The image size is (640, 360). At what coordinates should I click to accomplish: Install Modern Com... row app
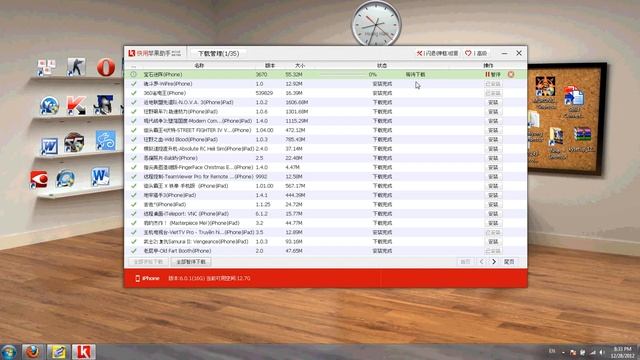(493, 121)
